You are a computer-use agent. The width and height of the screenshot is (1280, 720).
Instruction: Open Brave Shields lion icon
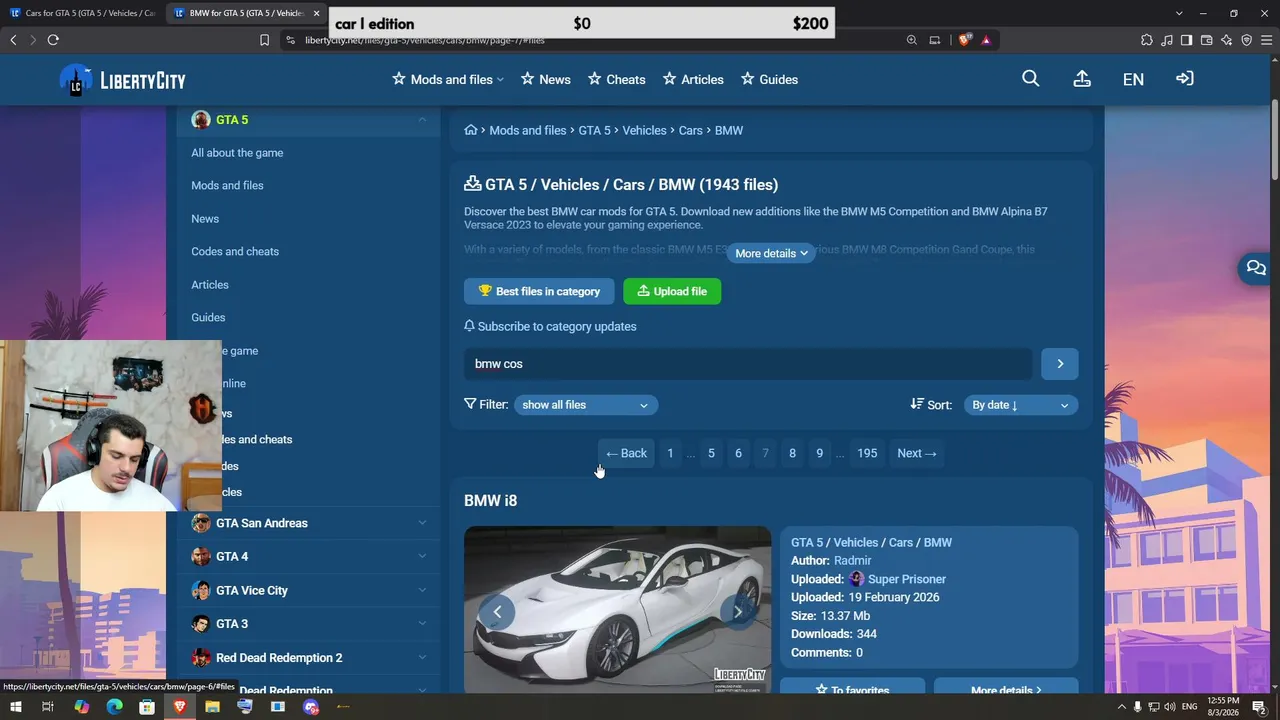click(x=965, y=40)
